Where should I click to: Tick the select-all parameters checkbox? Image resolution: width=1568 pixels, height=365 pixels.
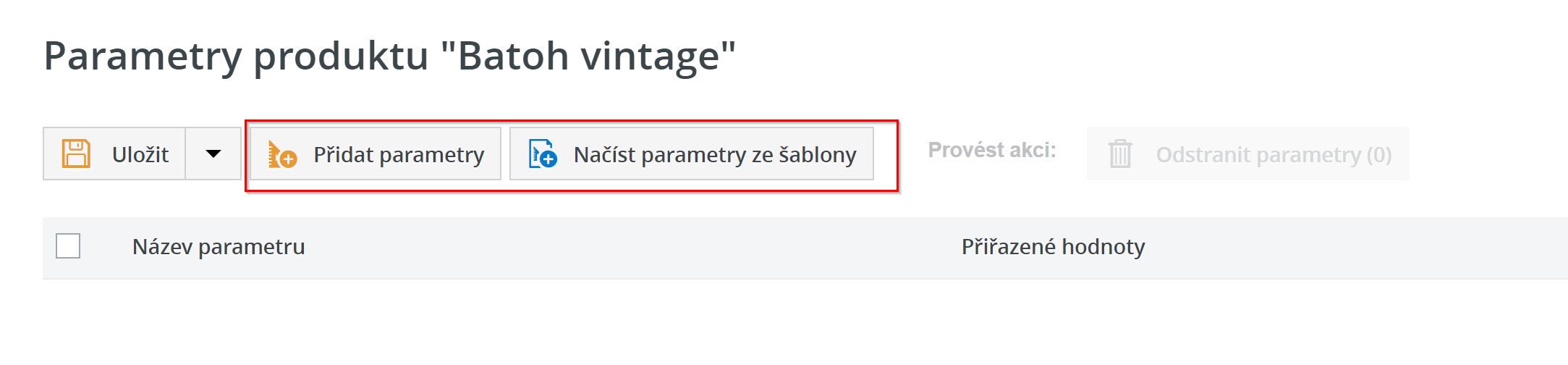68,246
